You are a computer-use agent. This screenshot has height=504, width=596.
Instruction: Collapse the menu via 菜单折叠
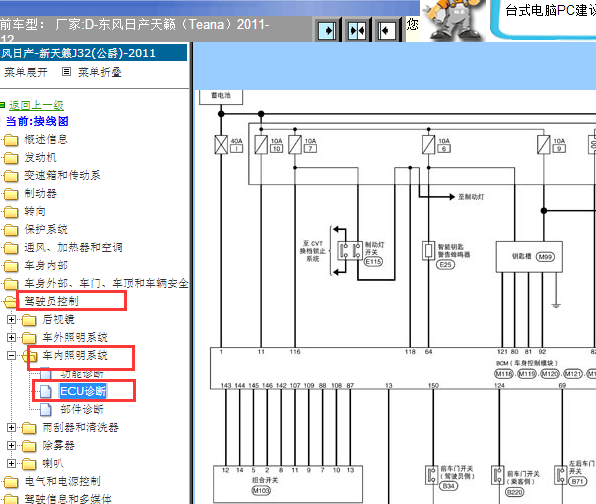click(x=100, y=72)
